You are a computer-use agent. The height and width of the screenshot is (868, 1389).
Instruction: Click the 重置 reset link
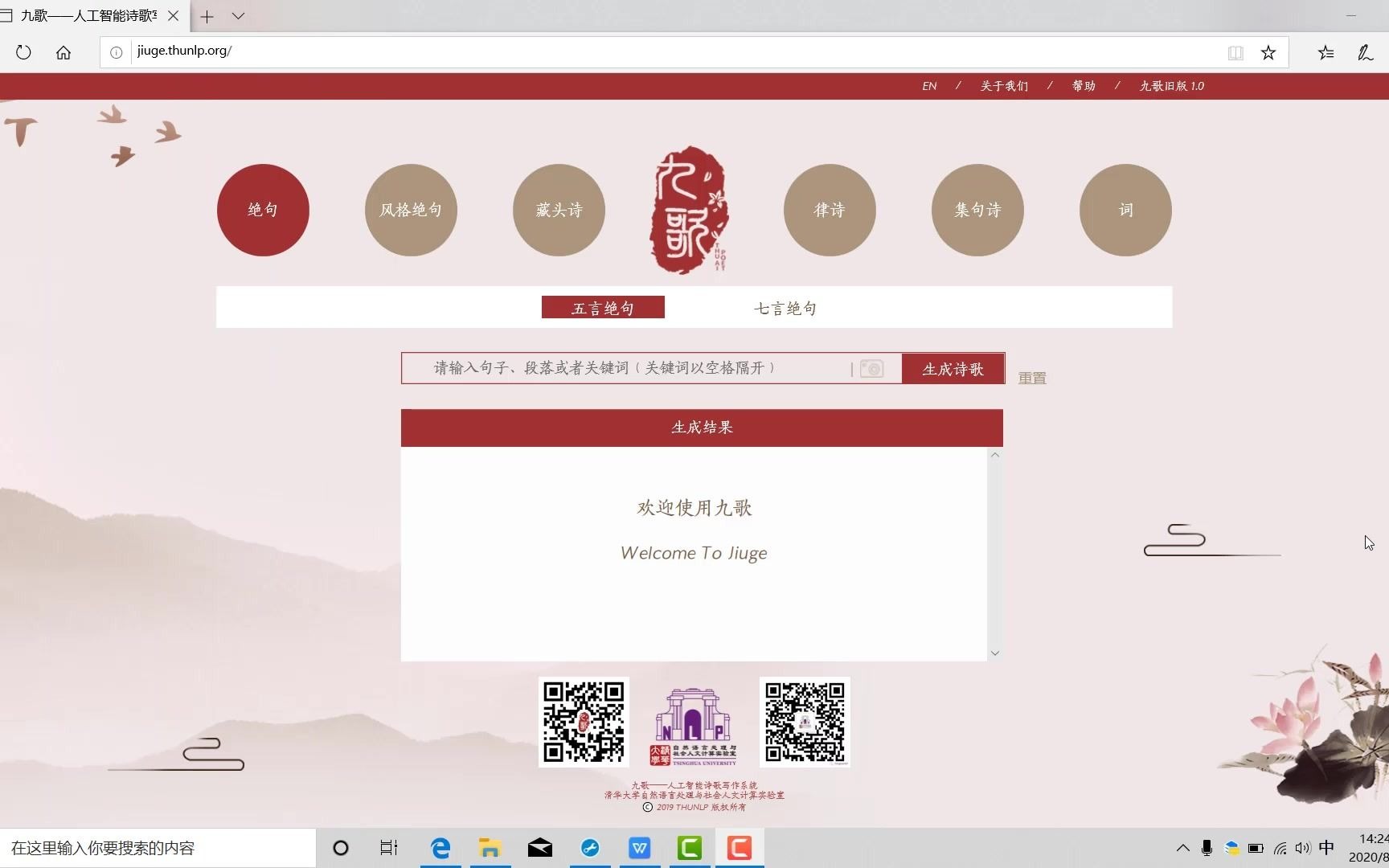click(x=1032, y=378)
